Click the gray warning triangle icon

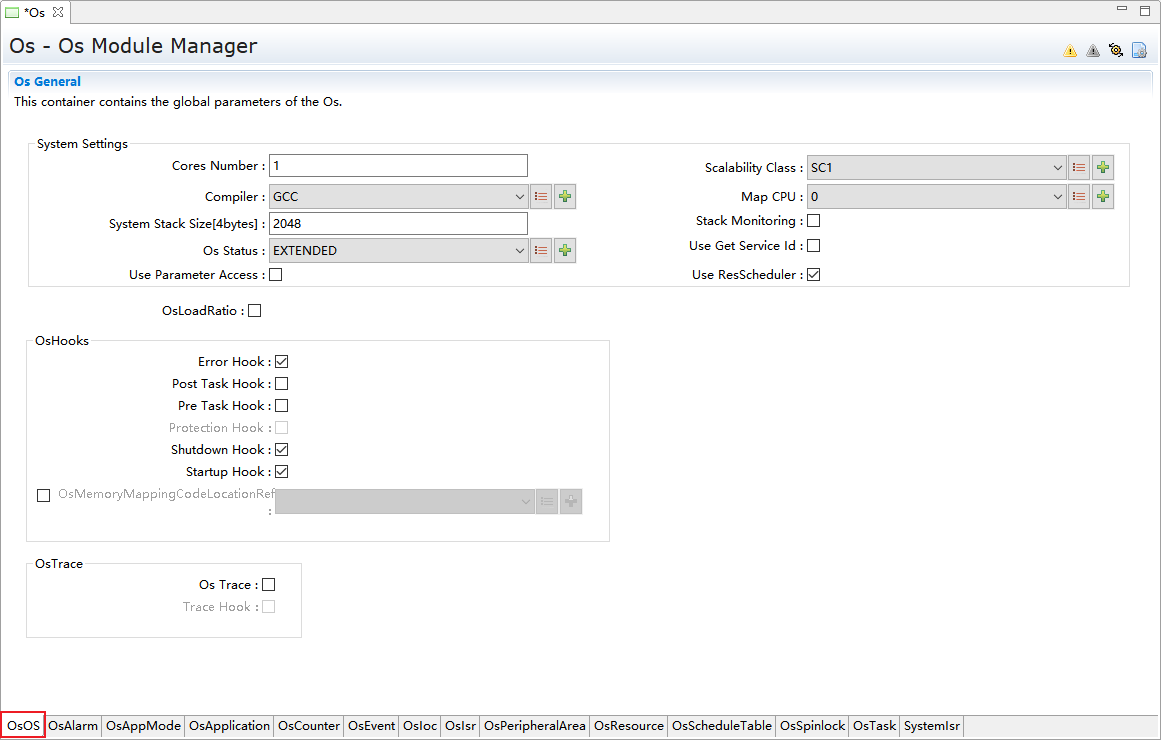tap(1093, 50)
